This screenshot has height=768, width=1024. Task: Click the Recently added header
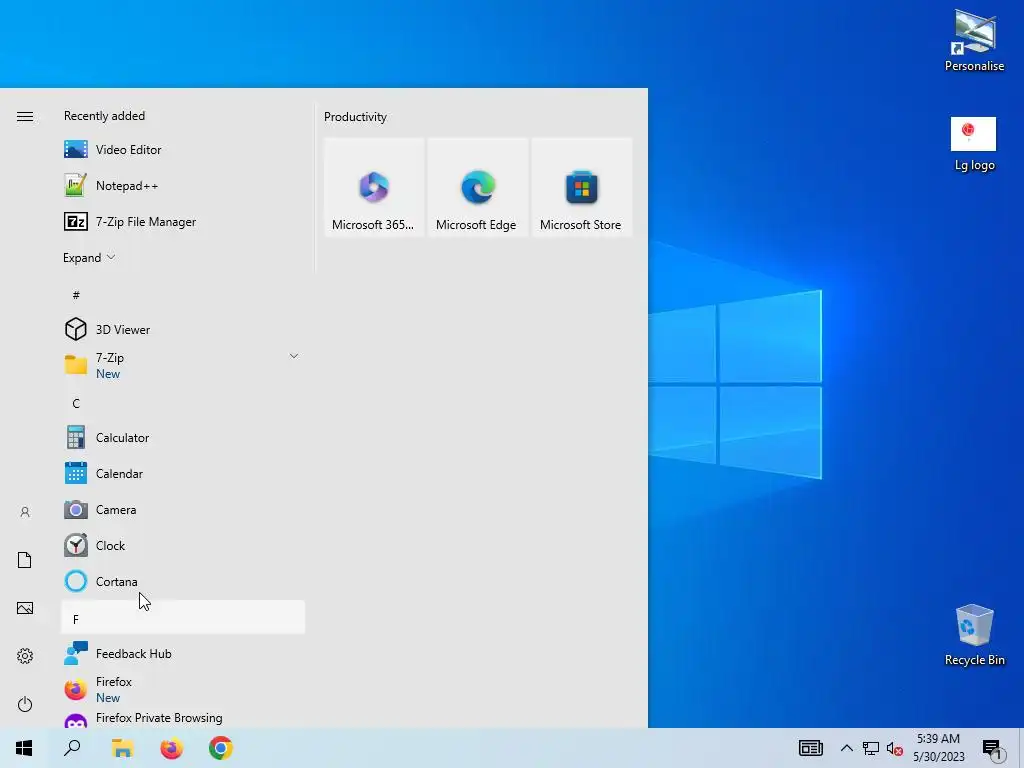tap(104, 116)
